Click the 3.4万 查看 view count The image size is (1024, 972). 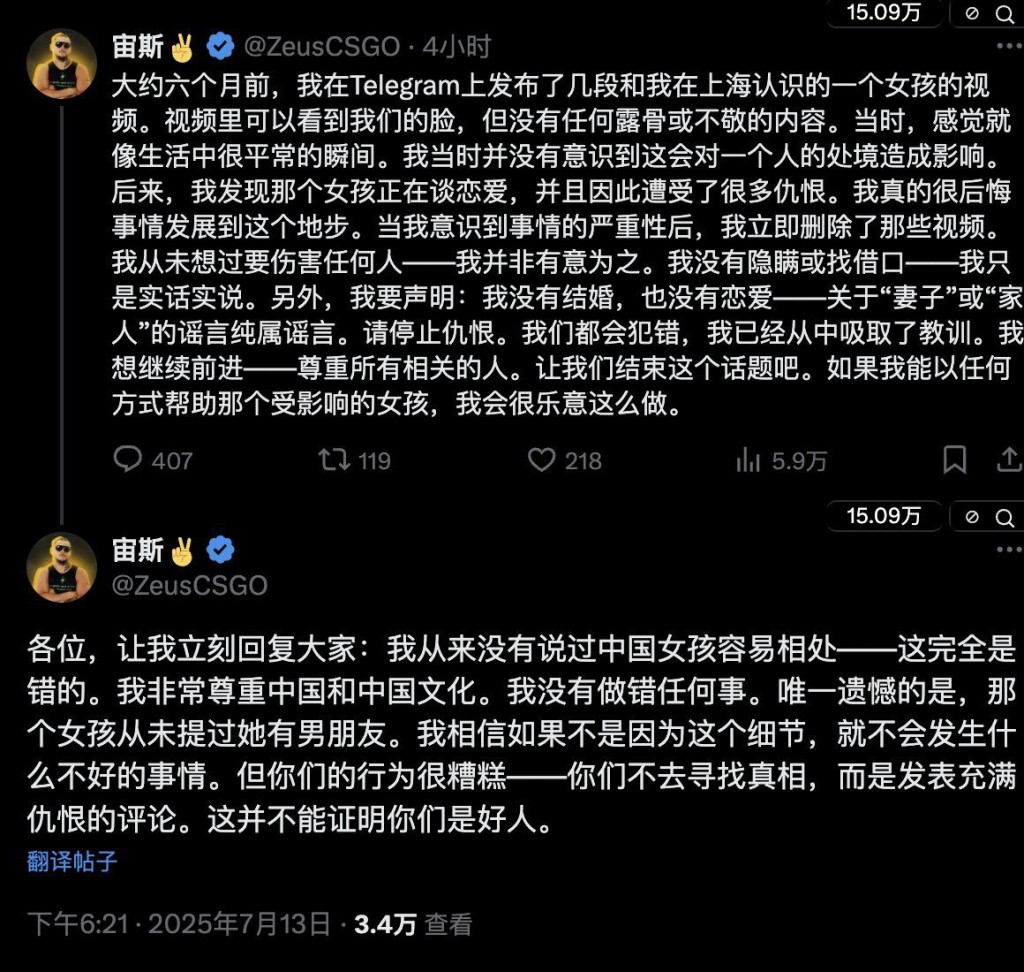[412, 923]
